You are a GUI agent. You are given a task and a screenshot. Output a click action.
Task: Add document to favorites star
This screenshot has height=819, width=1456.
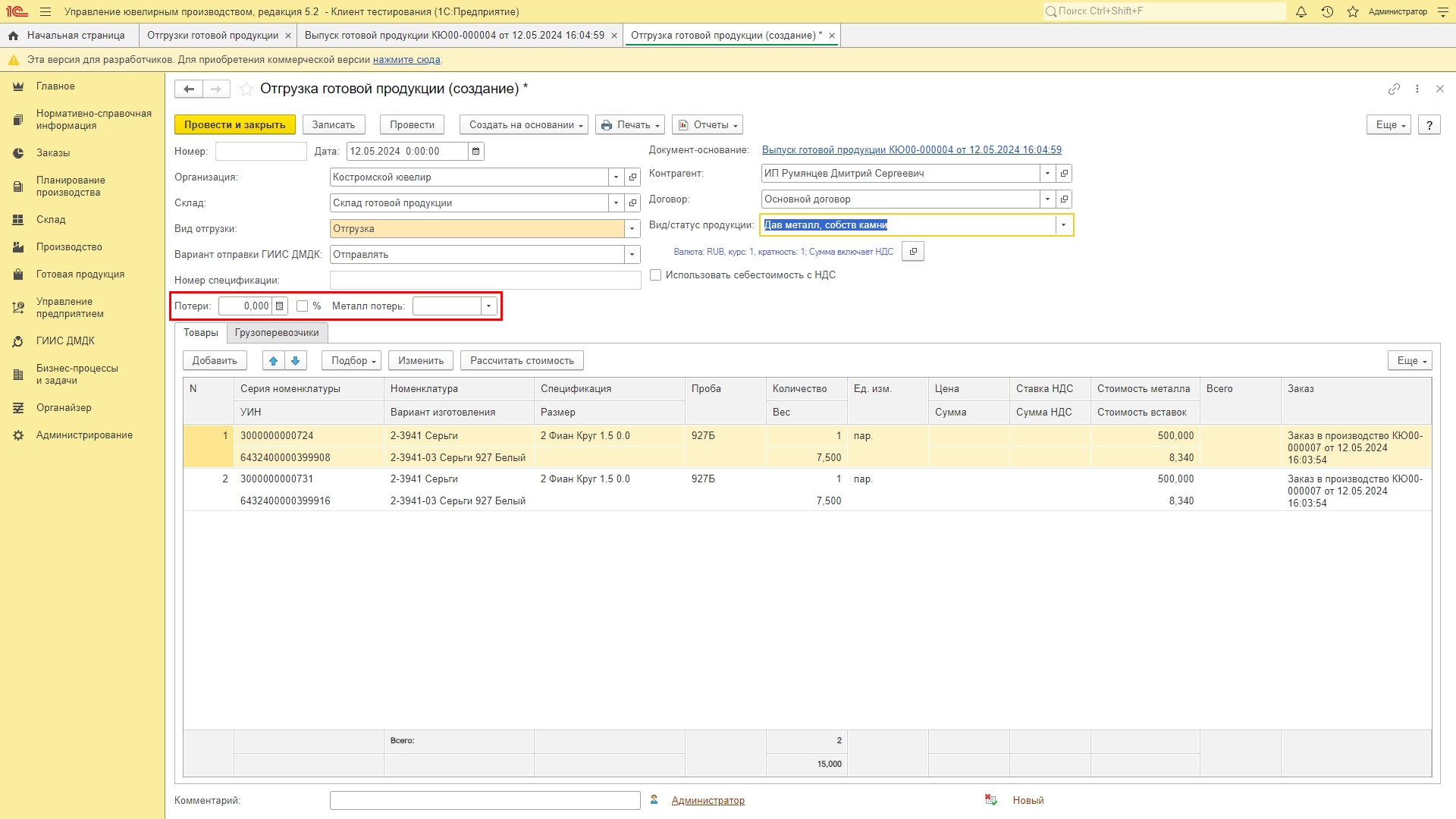coord(246,89)
